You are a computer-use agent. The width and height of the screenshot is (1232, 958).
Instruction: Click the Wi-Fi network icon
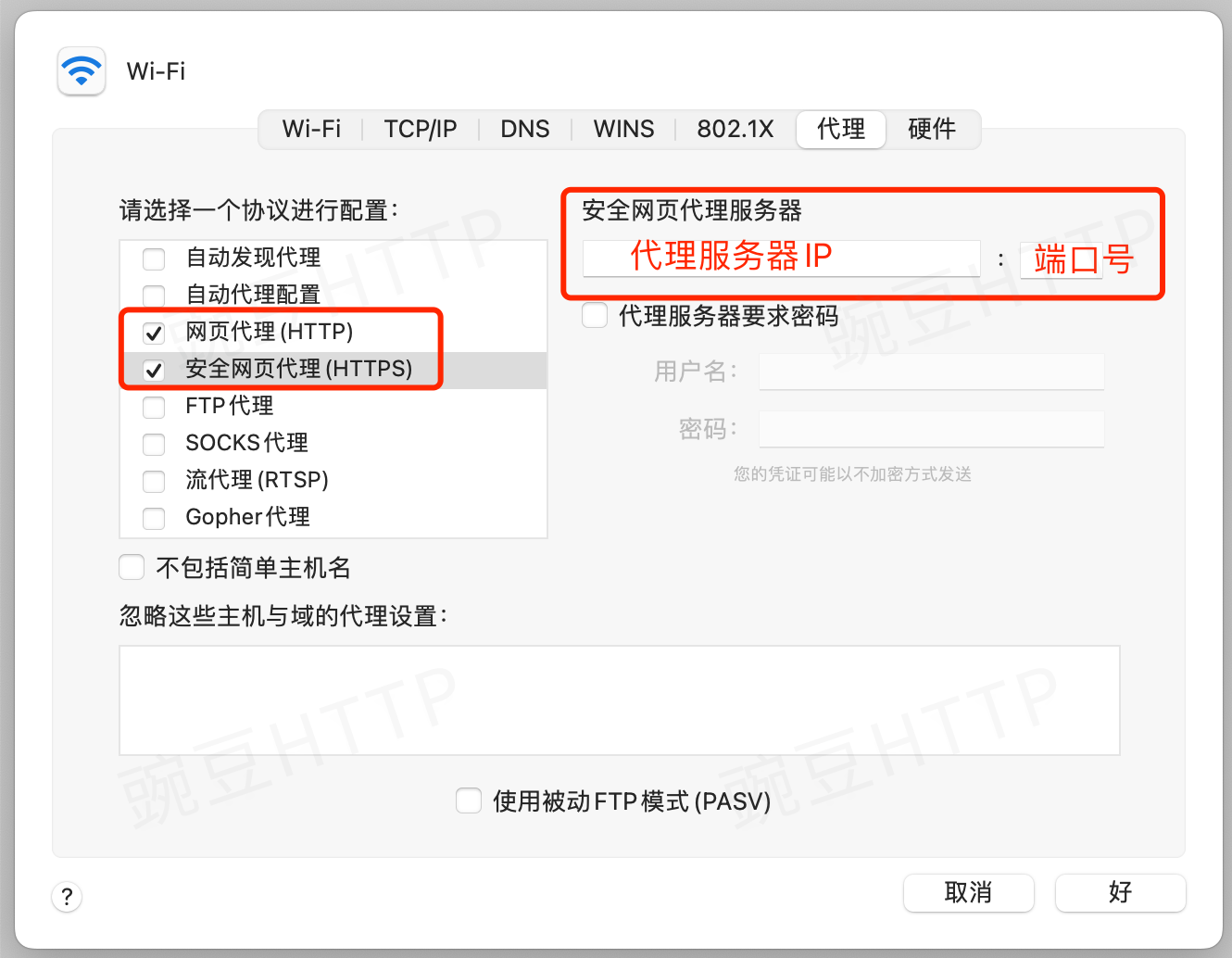[x=82, y=71]
